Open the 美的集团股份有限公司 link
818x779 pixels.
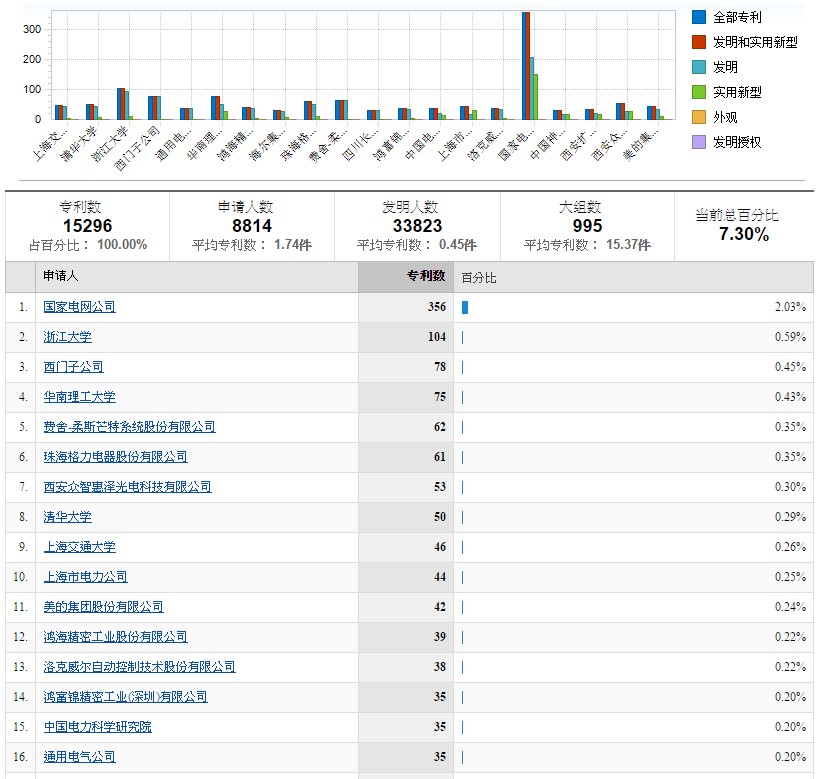click(x=103, y=607)
